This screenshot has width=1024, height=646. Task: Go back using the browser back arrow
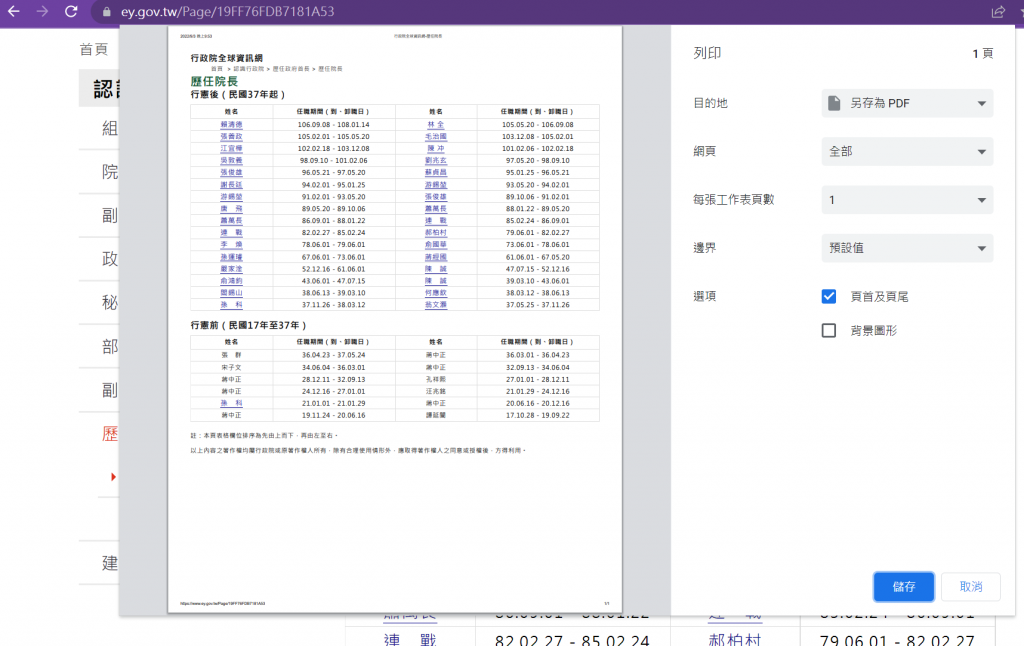point(13,11)
